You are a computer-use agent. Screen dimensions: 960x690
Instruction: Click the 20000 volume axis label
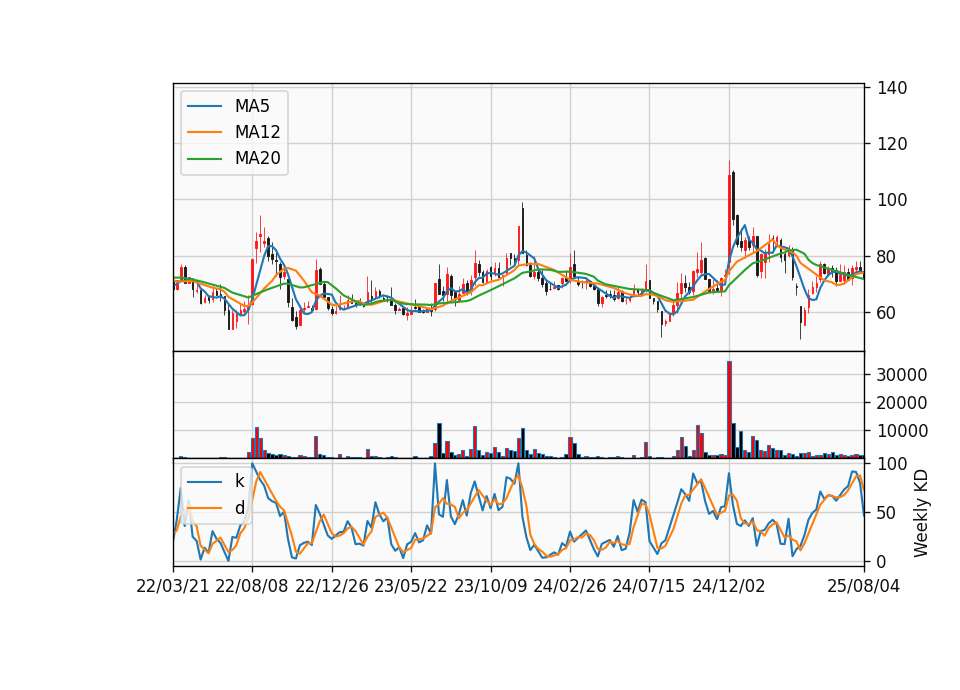[x=902, y=403]
